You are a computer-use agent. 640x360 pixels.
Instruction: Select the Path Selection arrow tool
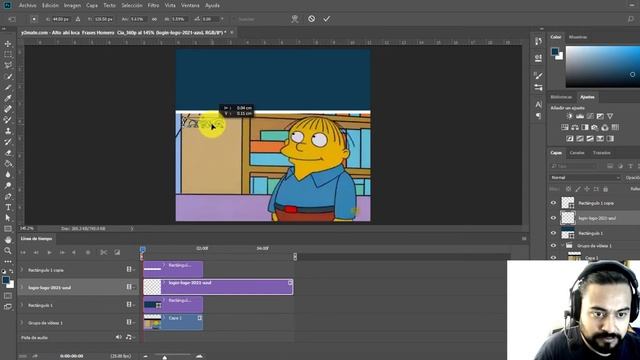pos(8,218)
